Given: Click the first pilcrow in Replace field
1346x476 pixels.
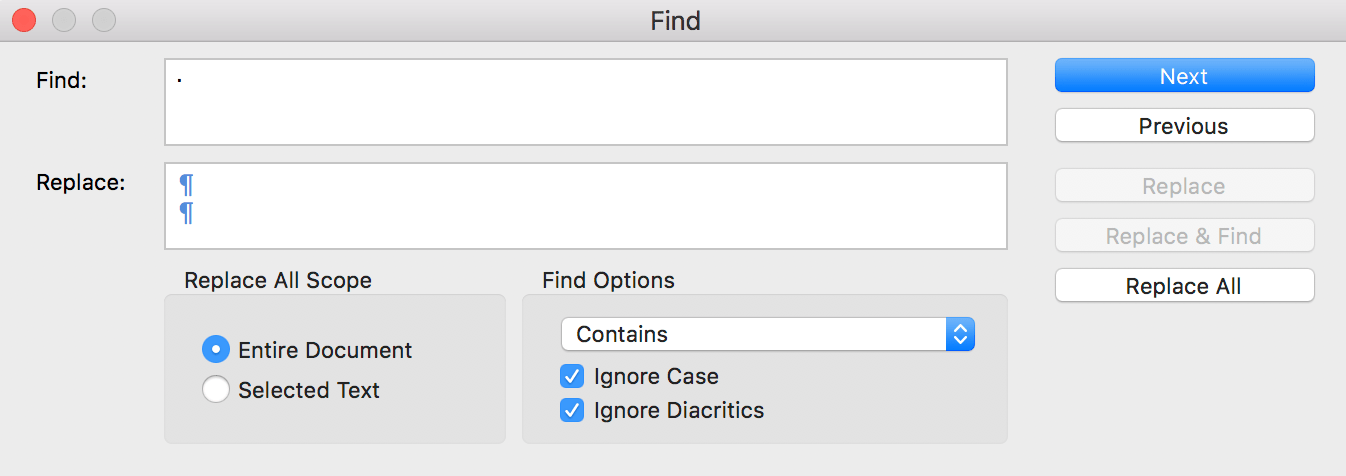Looking at the screenshot, I should pyautogui.click(x=186, y=186).
